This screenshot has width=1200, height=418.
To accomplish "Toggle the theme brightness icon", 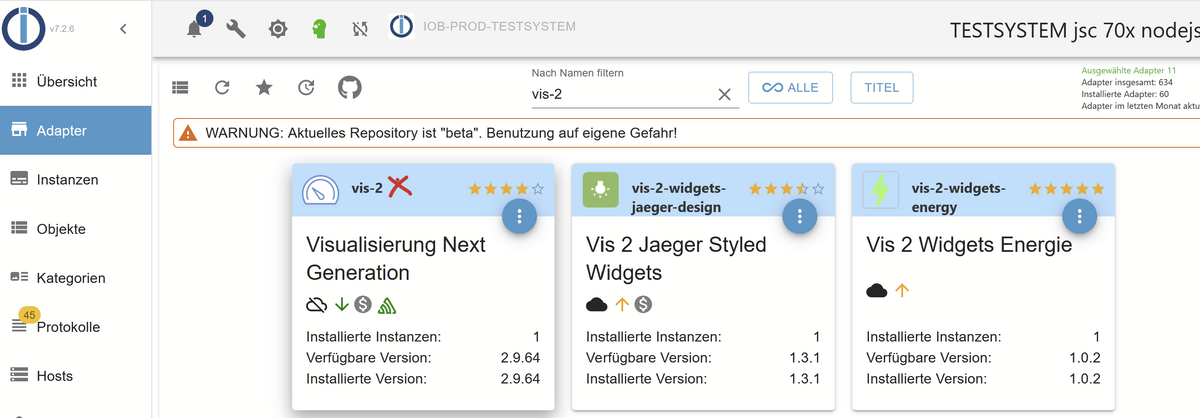I will click(278, 29).
